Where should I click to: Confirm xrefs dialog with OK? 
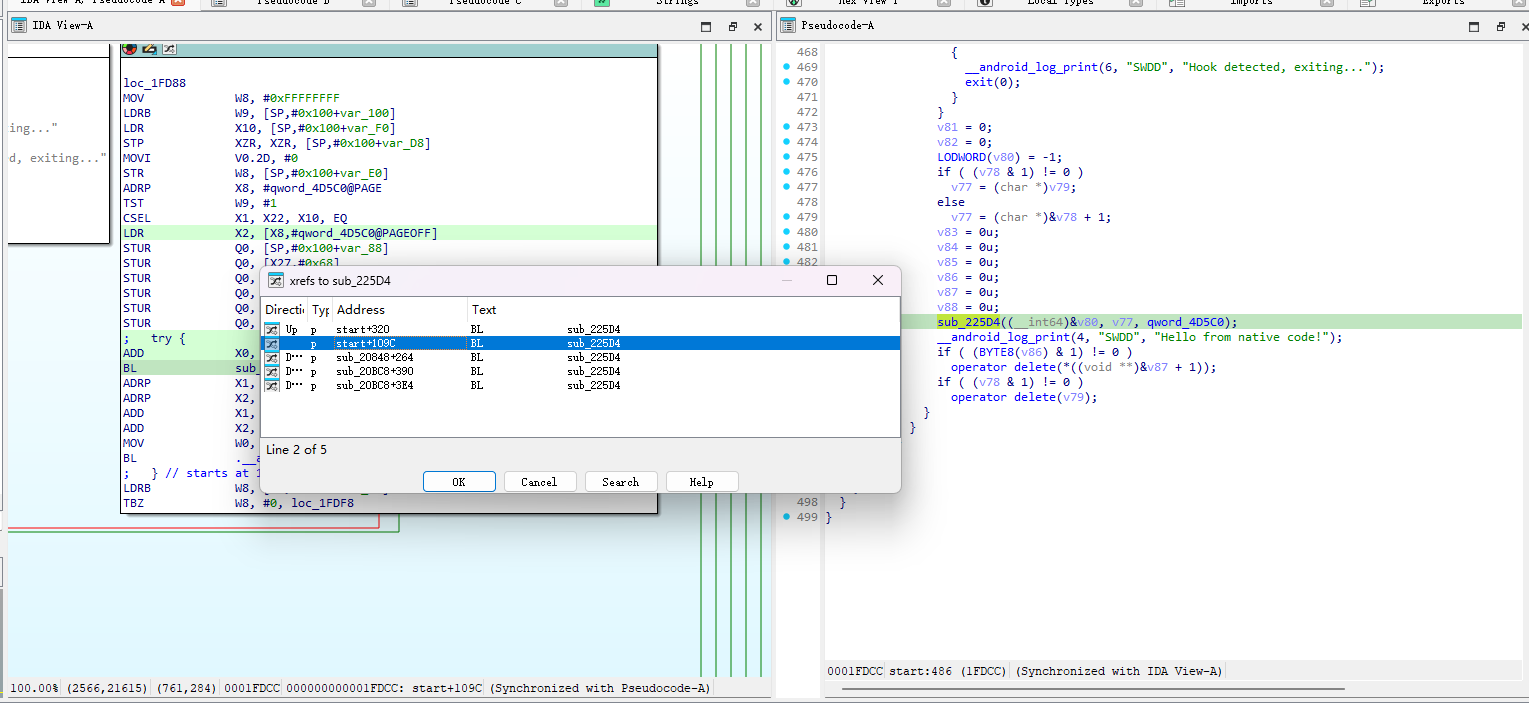[459, 482]
